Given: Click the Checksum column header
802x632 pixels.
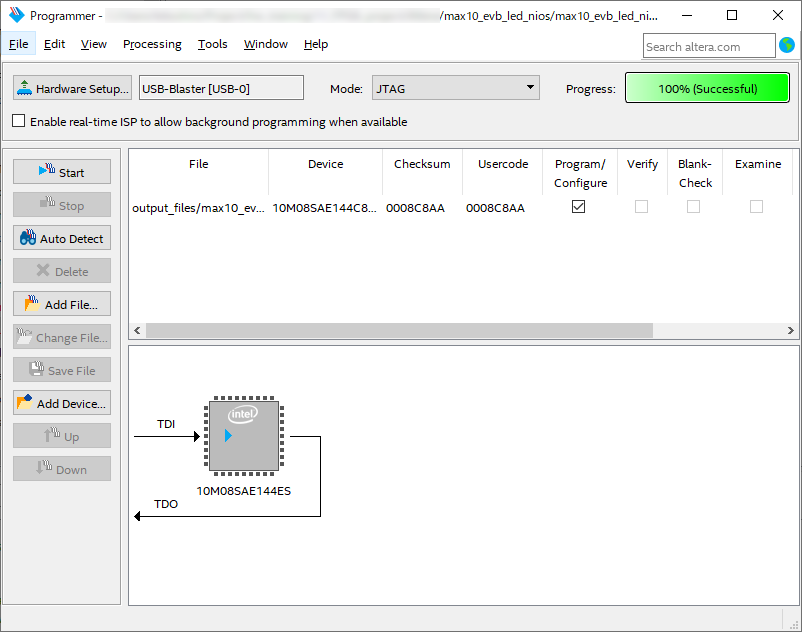Looking at the screenshot, I should click(x=422, y=164).
